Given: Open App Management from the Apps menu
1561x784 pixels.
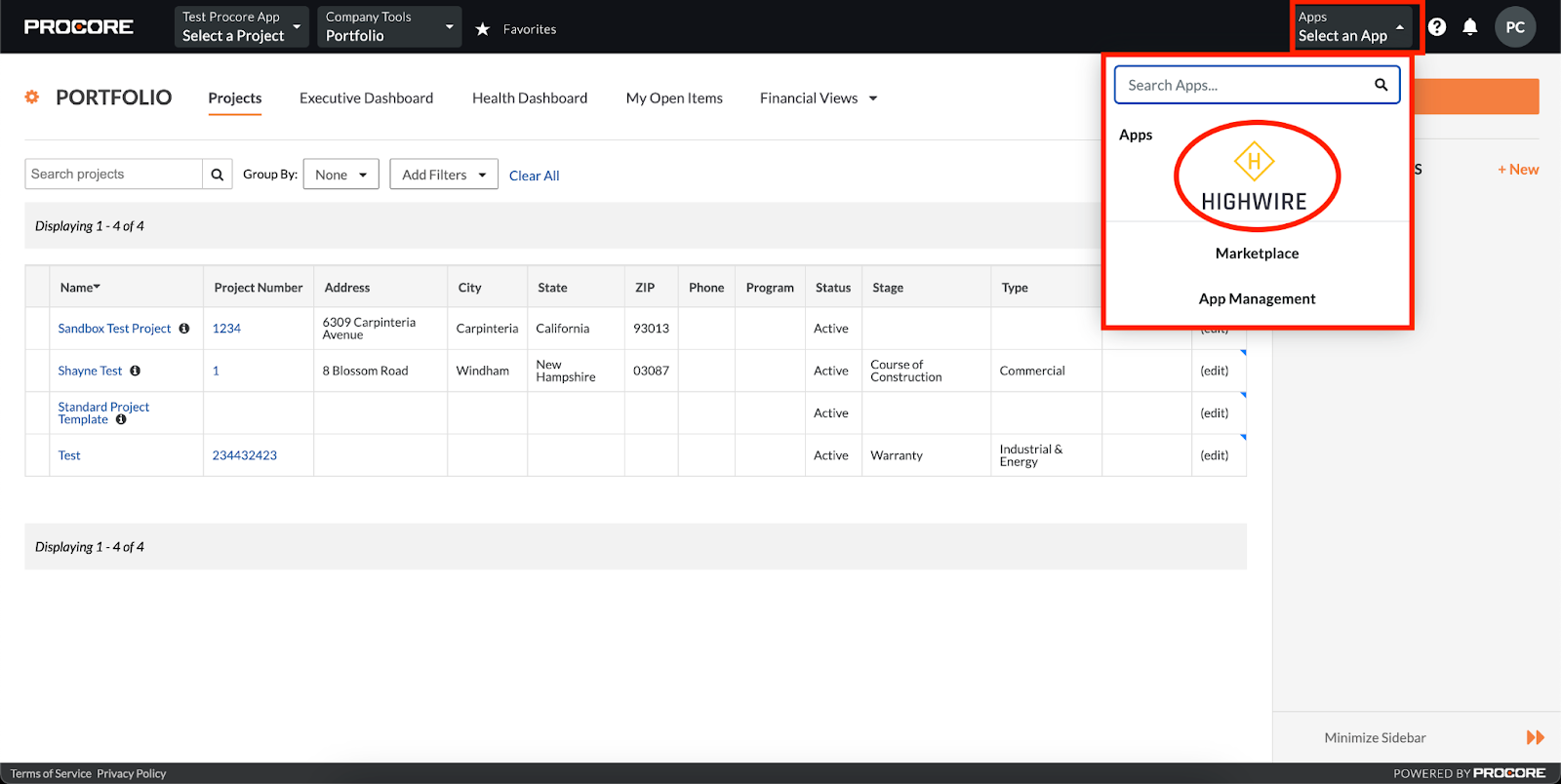Looking at the screenshot, I should (1257, 299).
